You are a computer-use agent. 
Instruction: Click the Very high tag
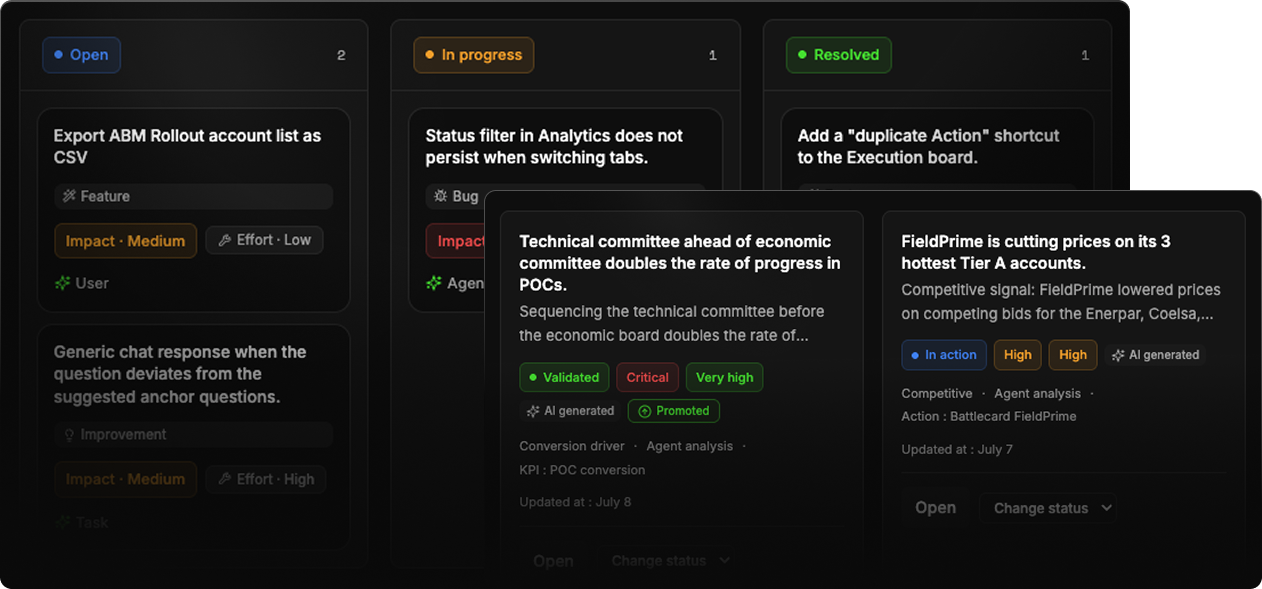724,377
